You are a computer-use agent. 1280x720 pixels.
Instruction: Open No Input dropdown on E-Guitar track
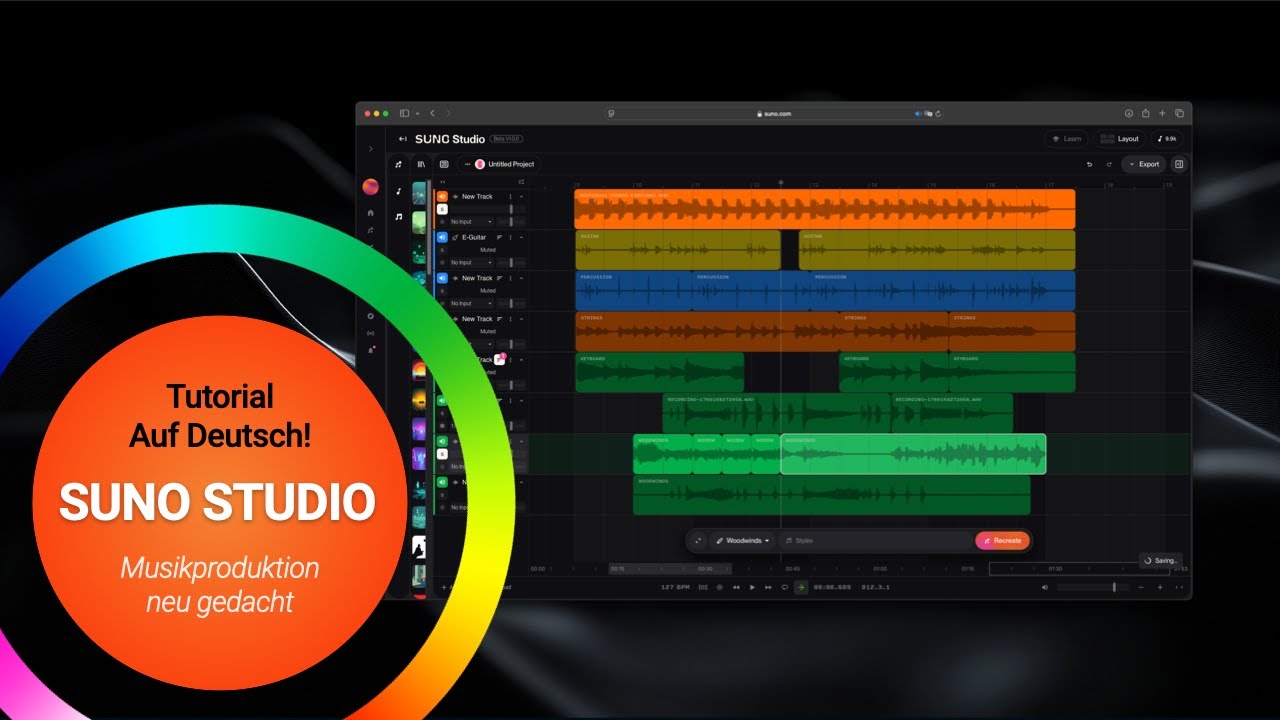pos(471,263)
